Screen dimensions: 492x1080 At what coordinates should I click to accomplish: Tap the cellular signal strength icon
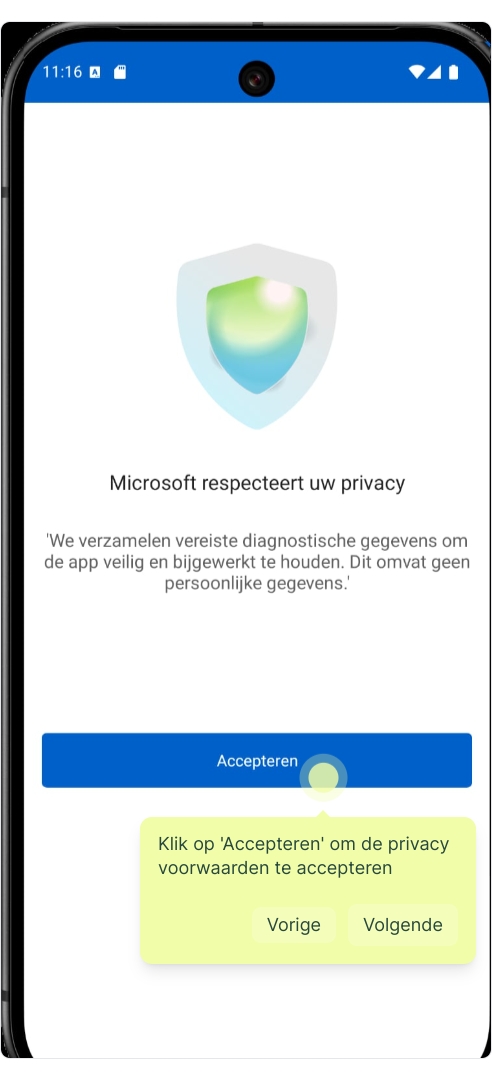point(433,72)
